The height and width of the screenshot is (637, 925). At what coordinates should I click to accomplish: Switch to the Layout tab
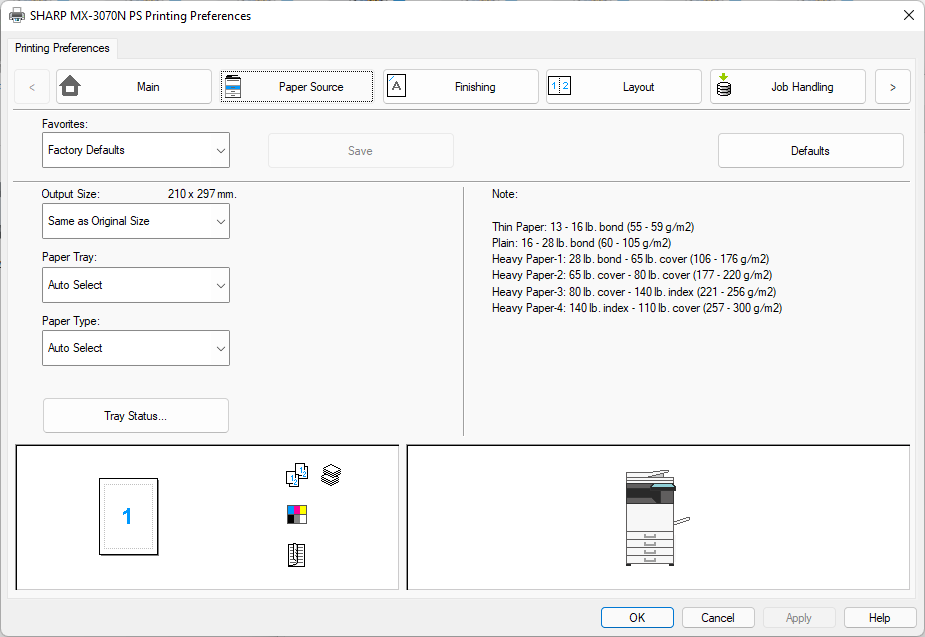point(624,87)
